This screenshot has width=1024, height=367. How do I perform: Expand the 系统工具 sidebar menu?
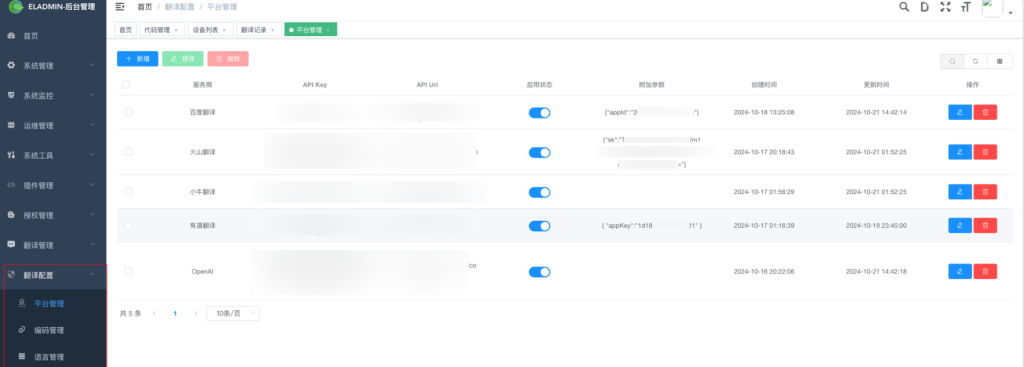pos(53,155)
